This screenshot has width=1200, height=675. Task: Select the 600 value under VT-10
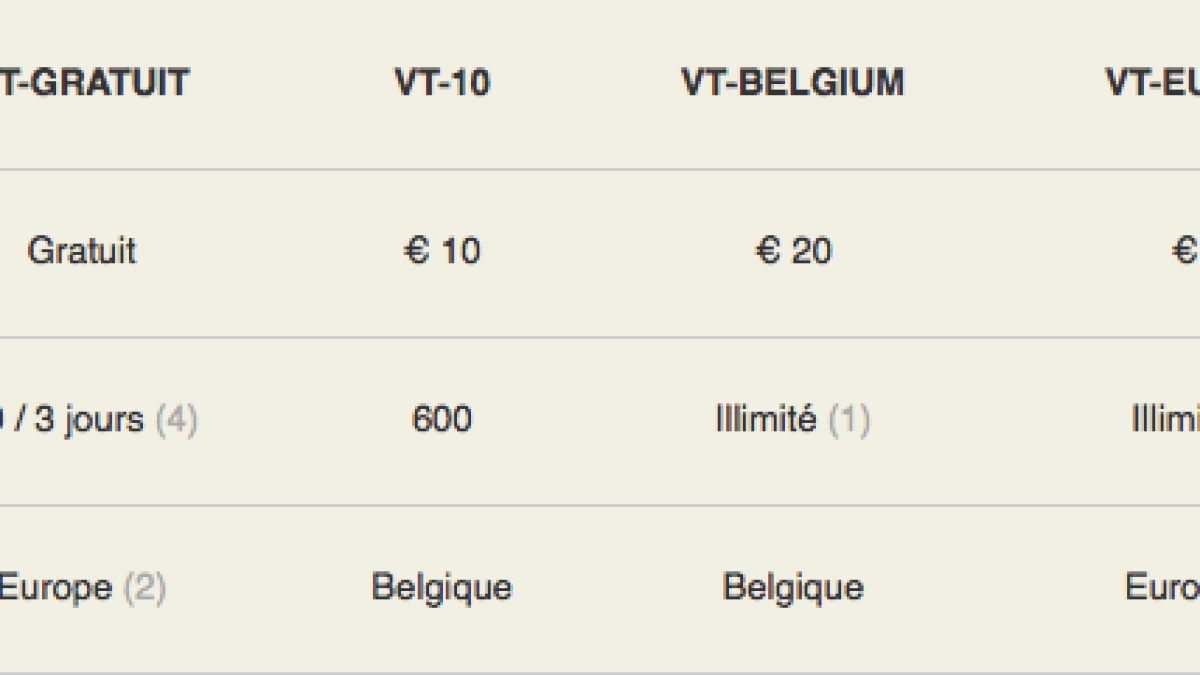(x=442, y=419)
